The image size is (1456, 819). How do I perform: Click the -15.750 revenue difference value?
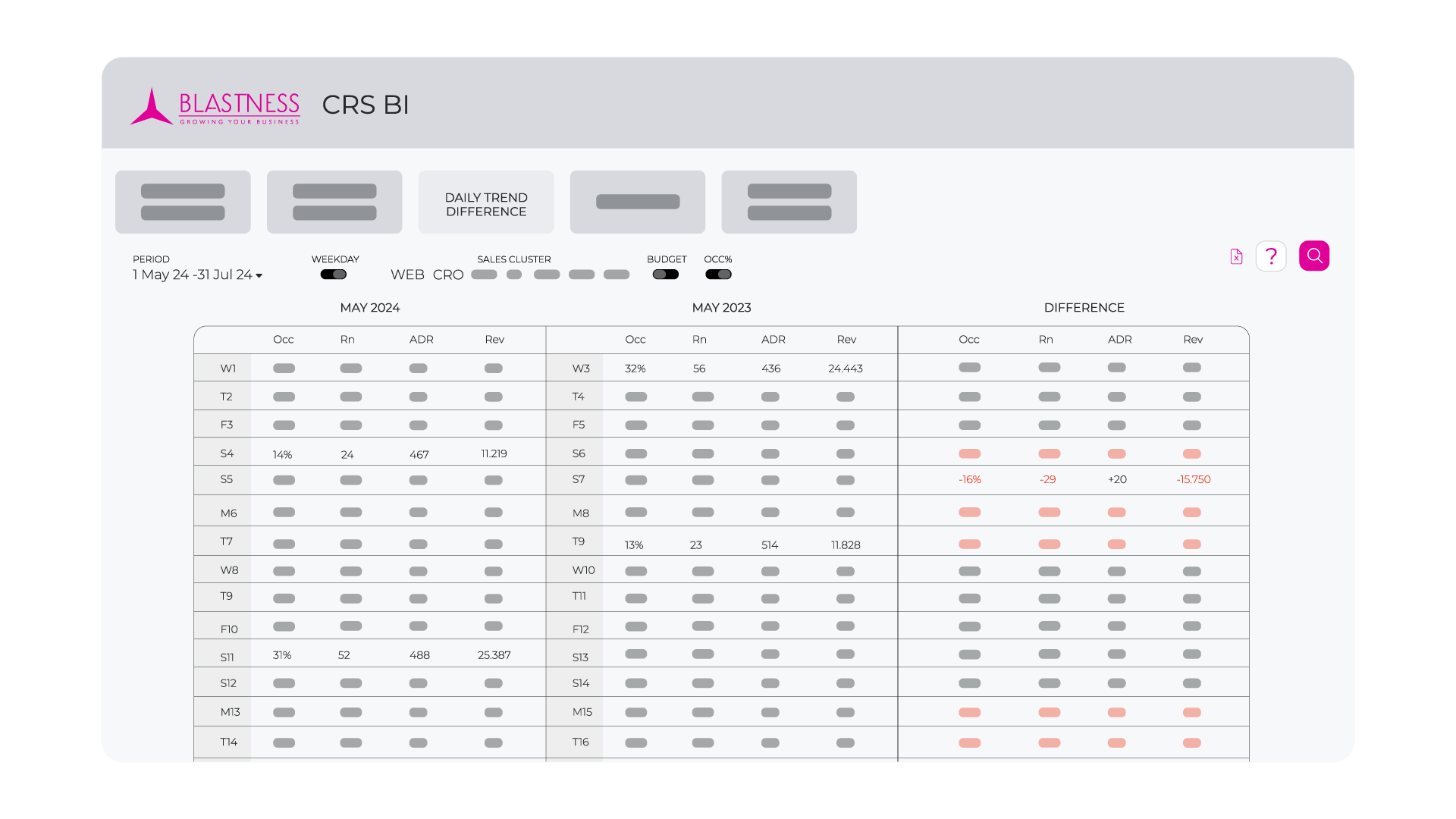tap(1193, 479)
